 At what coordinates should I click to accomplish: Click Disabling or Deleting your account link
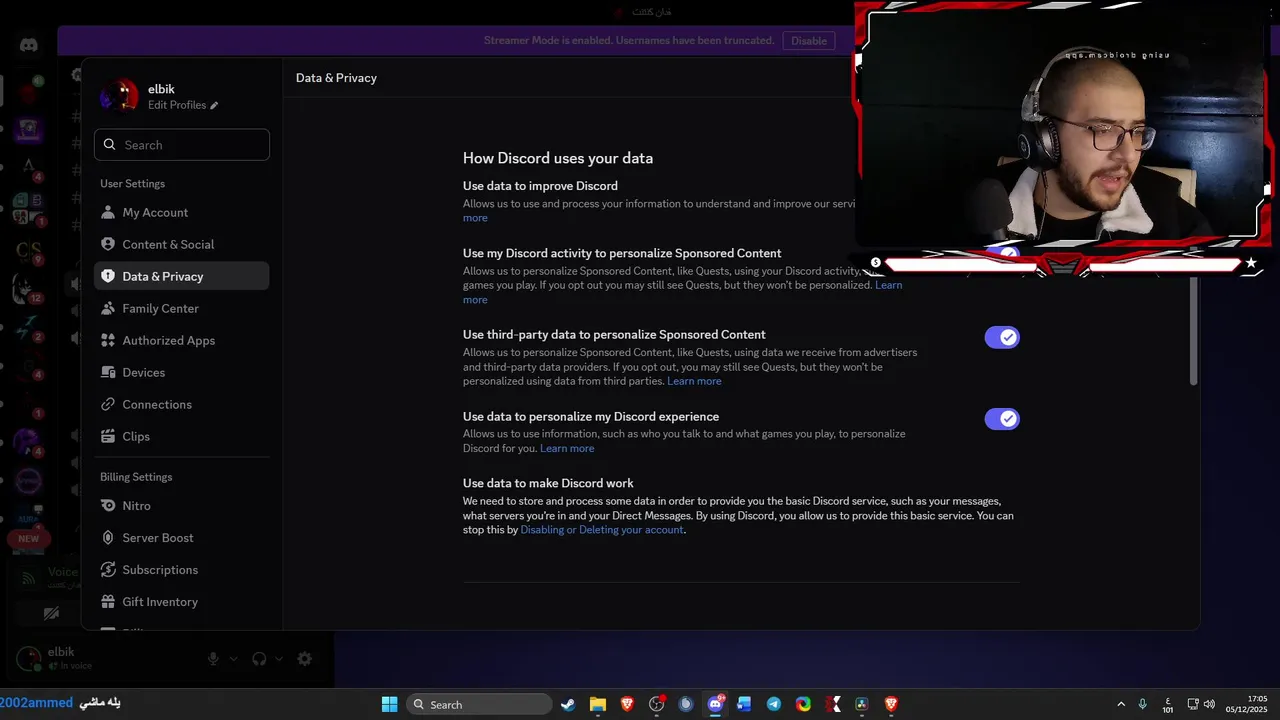(602, 530)
